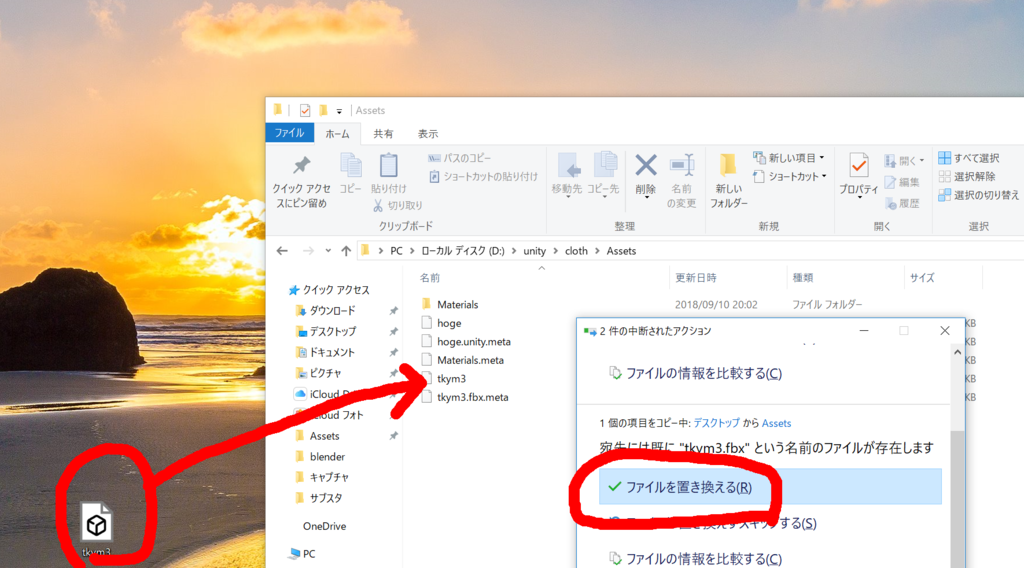This screenshot has height=568, width=1024.
Task: Click the cloth breadcrumb segment
Action: [x=576, y=251]
